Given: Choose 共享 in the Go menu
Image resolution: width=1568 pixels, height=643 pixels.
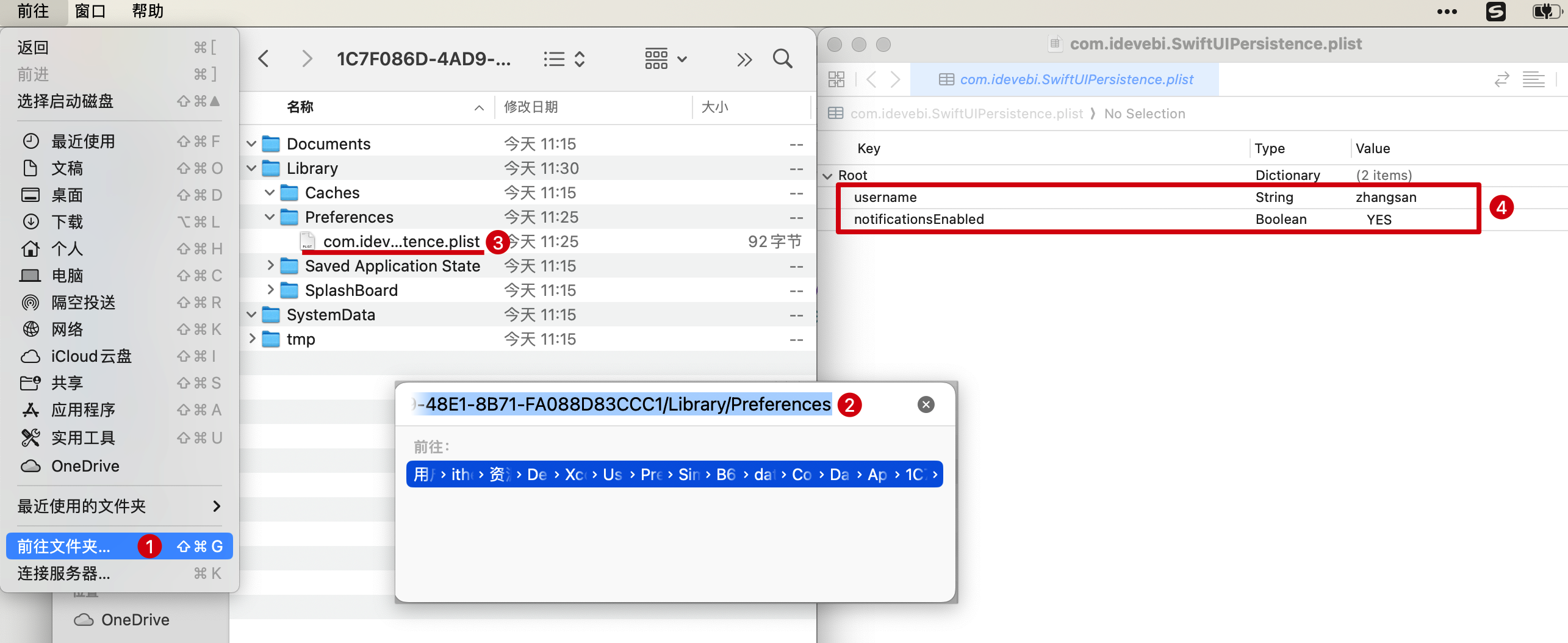Looking at the screenshot, I should coord(119,383).
